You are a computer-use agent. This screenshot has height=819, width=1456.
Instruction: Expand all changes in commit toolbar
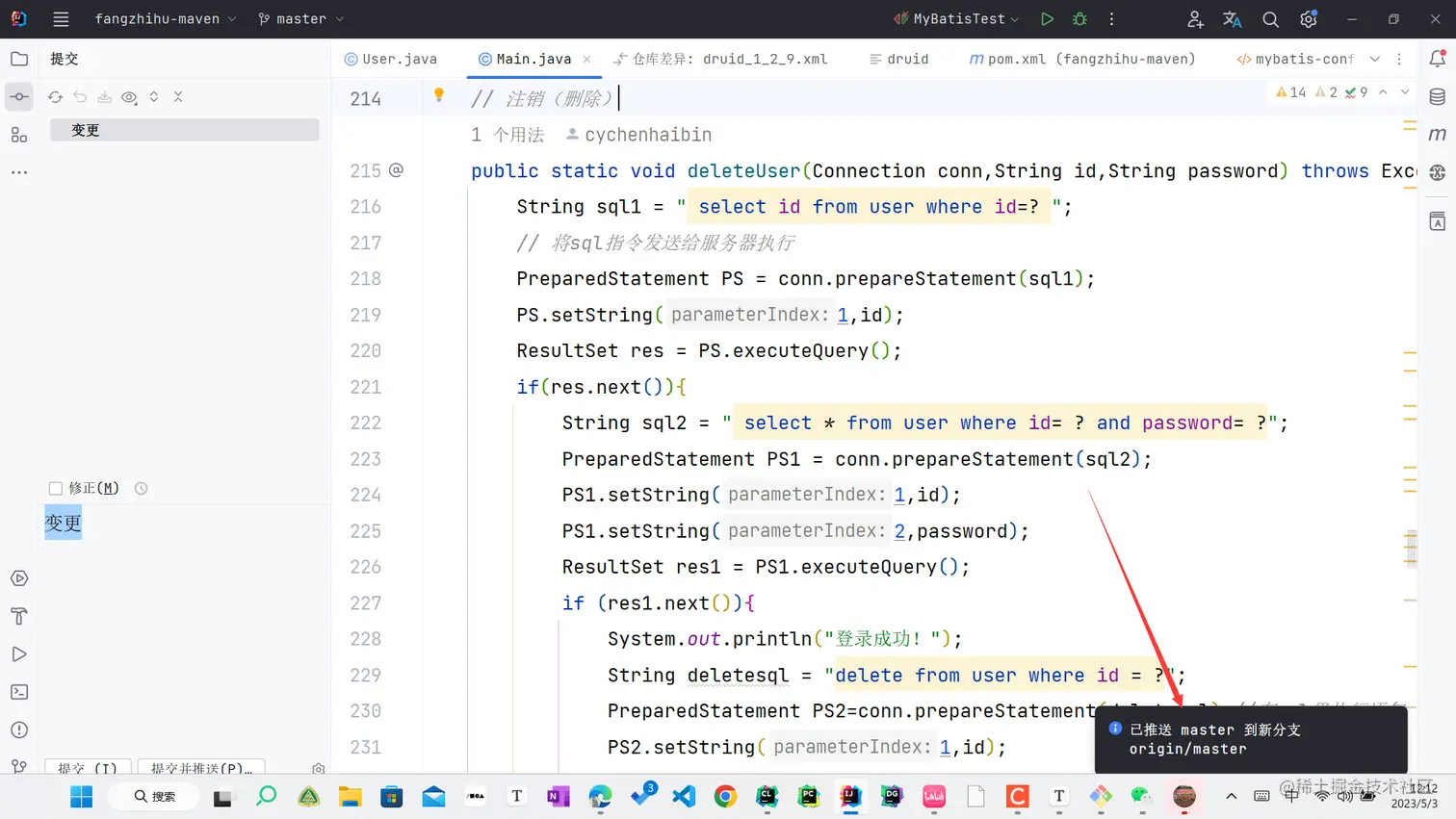pyautogui.click(x=154, y=97)
